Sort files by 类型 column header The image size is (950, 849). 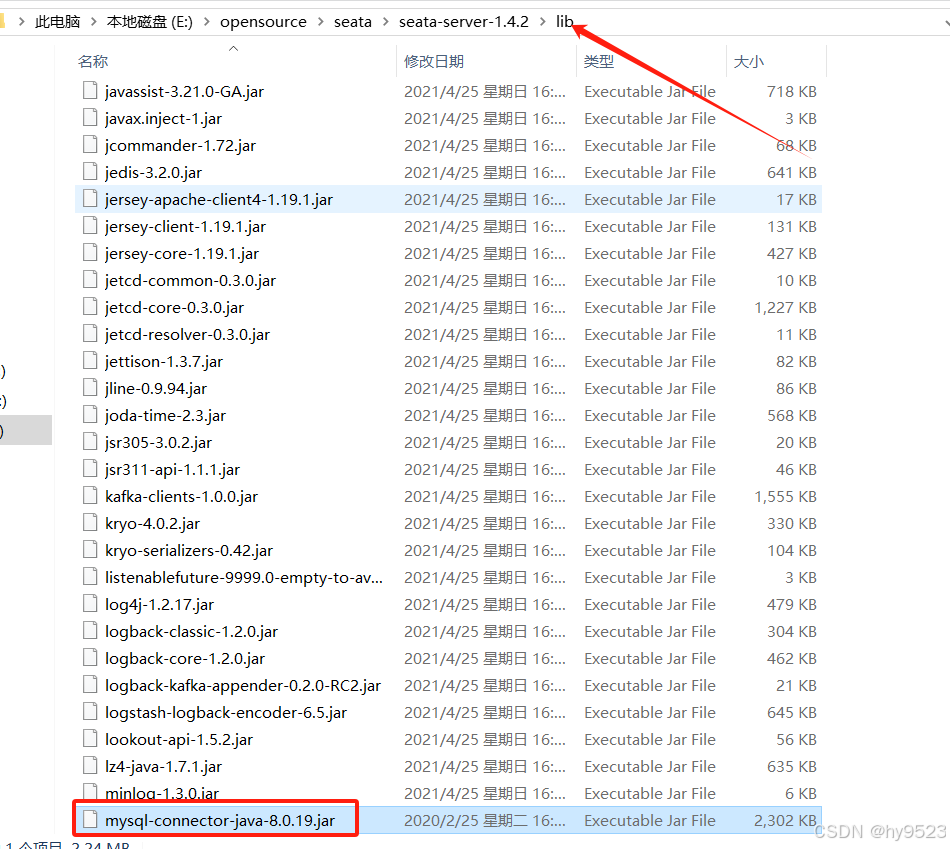(x=599, y=61)
